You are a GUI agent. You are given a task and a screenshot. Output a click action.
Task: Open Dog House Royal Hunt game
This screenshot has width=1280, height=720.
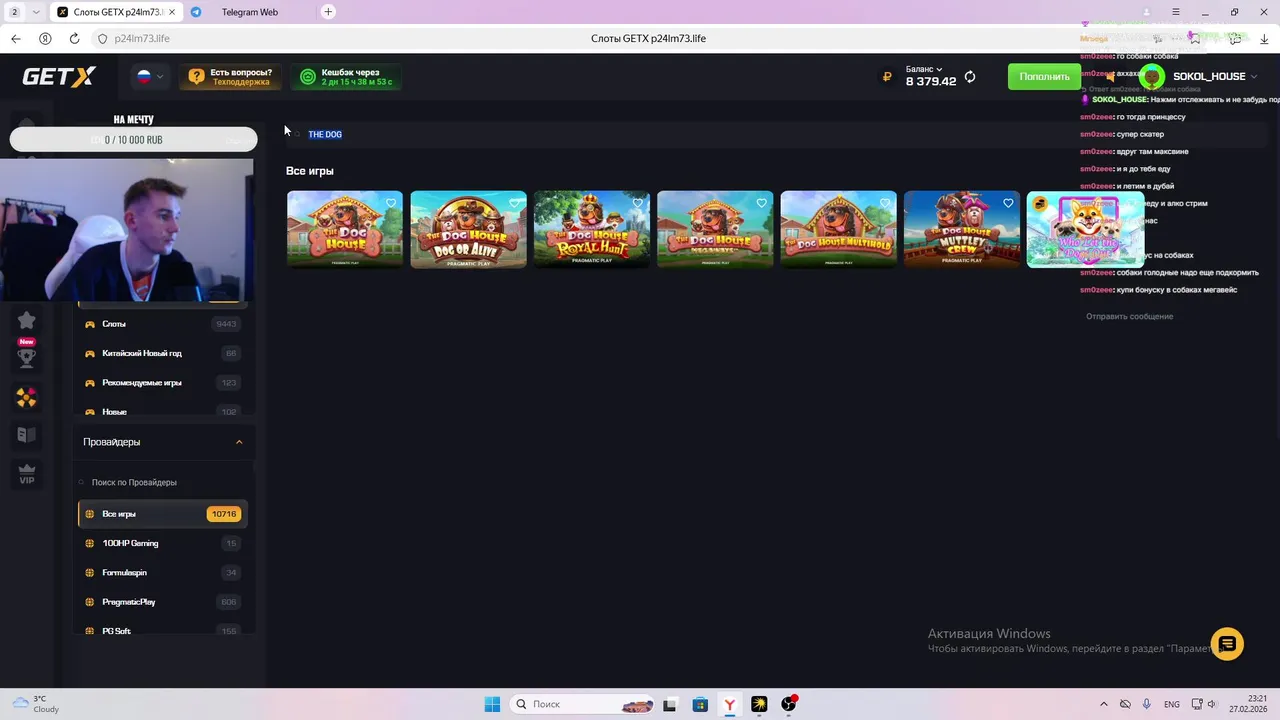tap(592, 229)
